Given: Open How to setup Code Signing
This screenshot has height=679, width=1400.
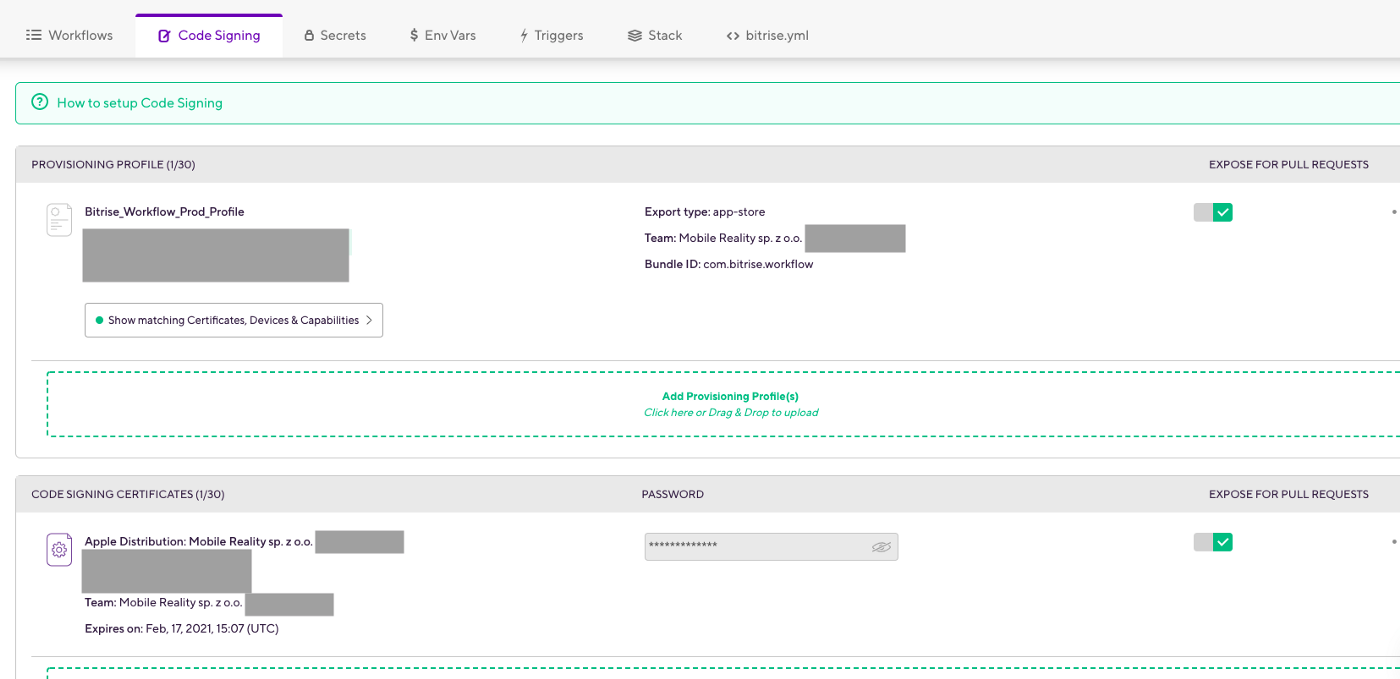Looking at the screenshot, I should [x=140, y=103].
